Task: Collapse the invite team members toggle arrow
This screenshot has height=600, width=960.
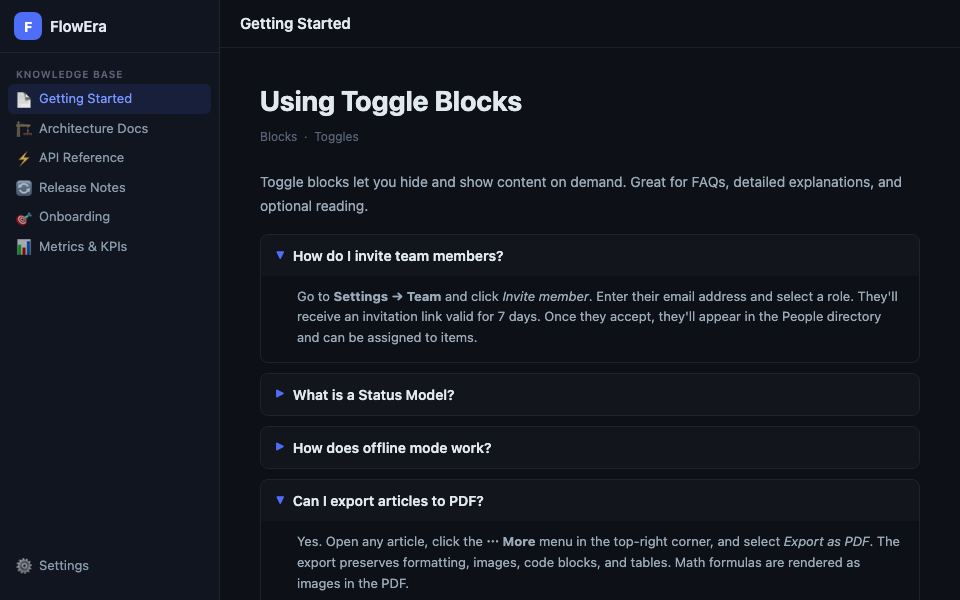Action: (280, 255)
